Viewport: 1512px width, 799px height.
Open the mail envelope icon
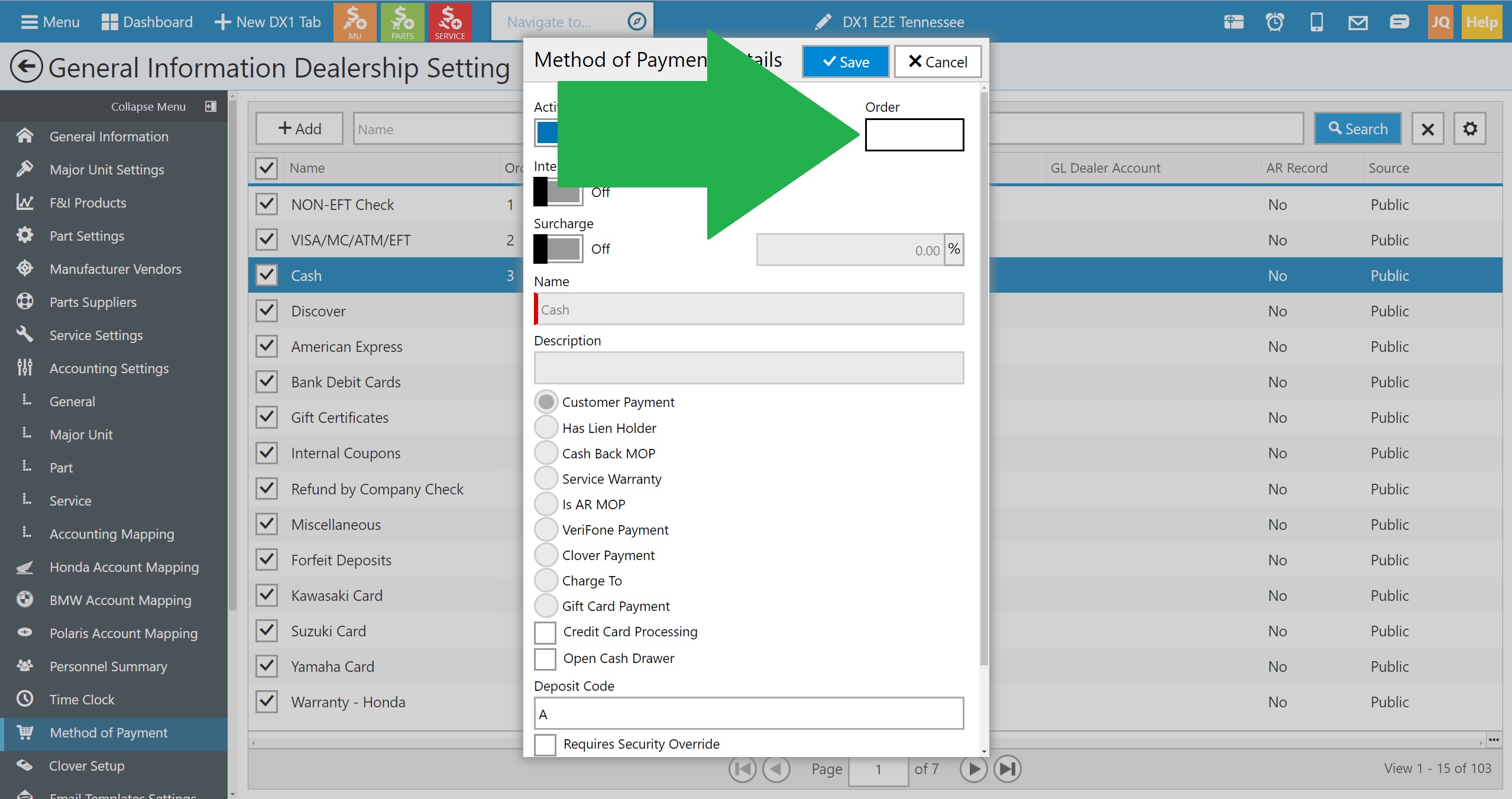1358,22
